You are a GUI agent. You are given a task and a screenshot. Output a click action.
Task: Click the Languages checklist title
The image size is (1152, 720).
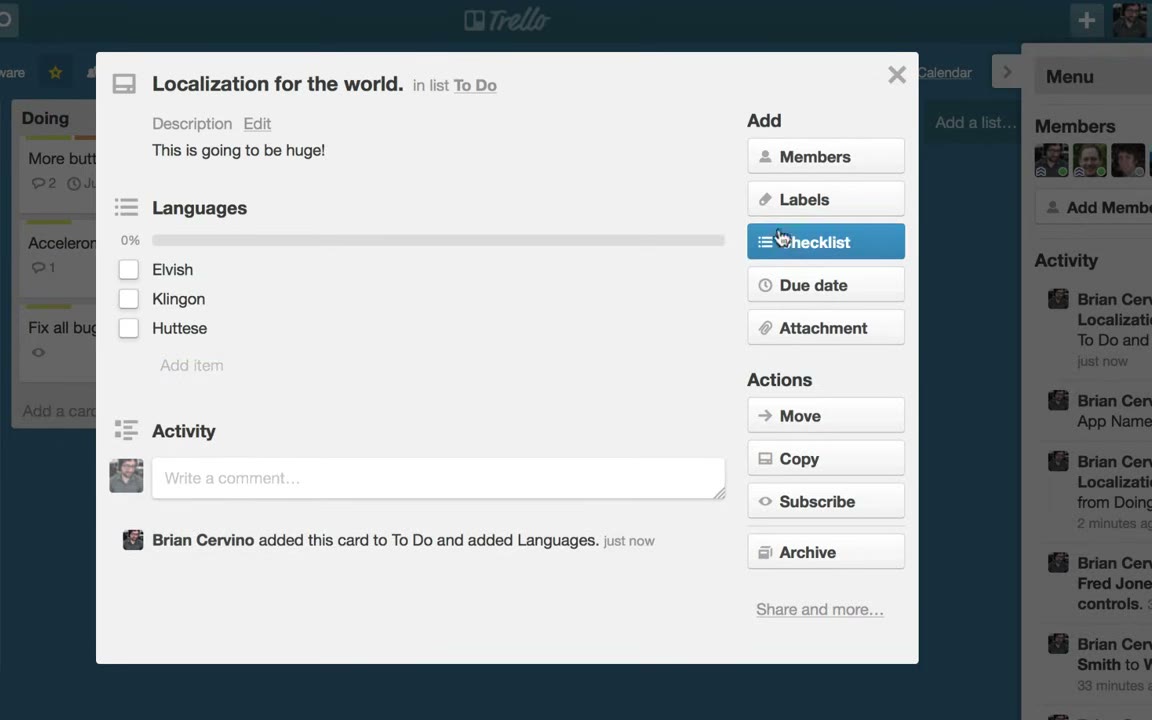point(199,208)
